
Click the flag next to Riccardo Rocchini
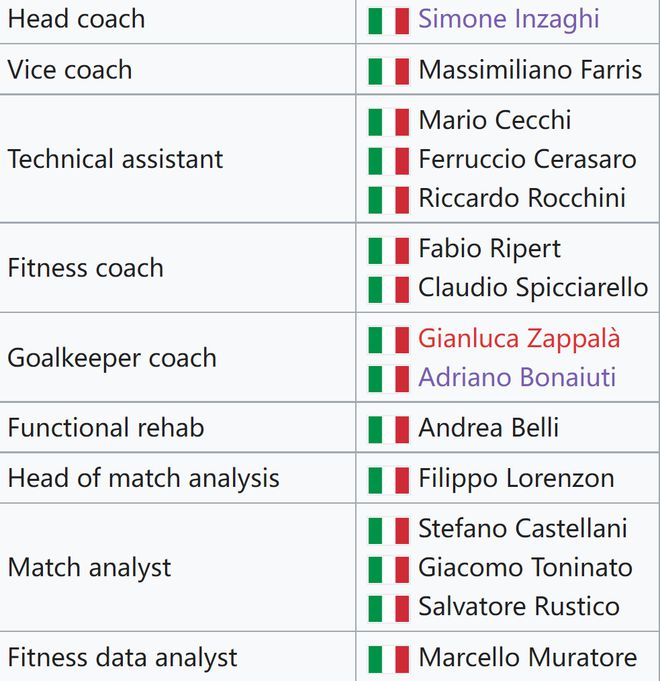click(x=388, y=199)
